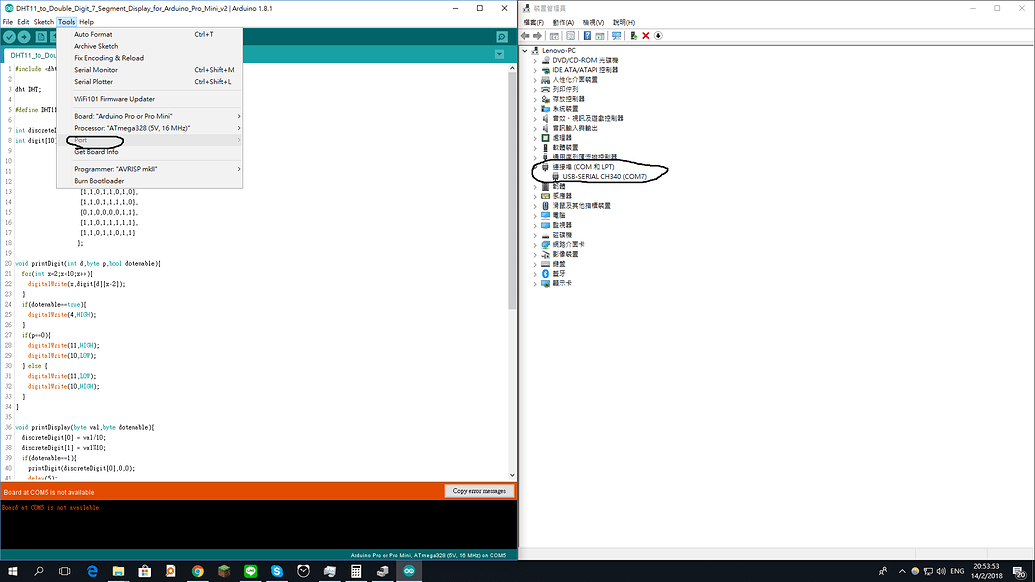Open Serial Monitor using the magnifier icon

(x=500, y=37)
